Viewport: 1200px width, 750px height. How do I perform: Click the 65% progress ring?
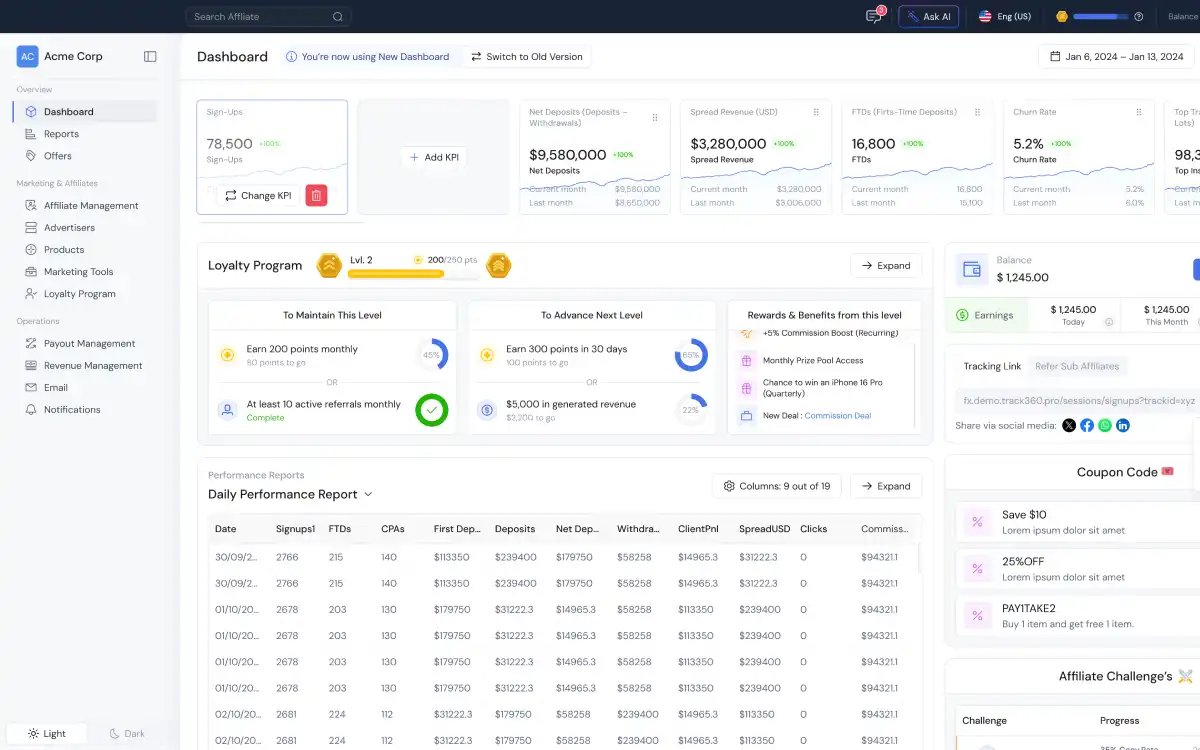click(691, 355)
